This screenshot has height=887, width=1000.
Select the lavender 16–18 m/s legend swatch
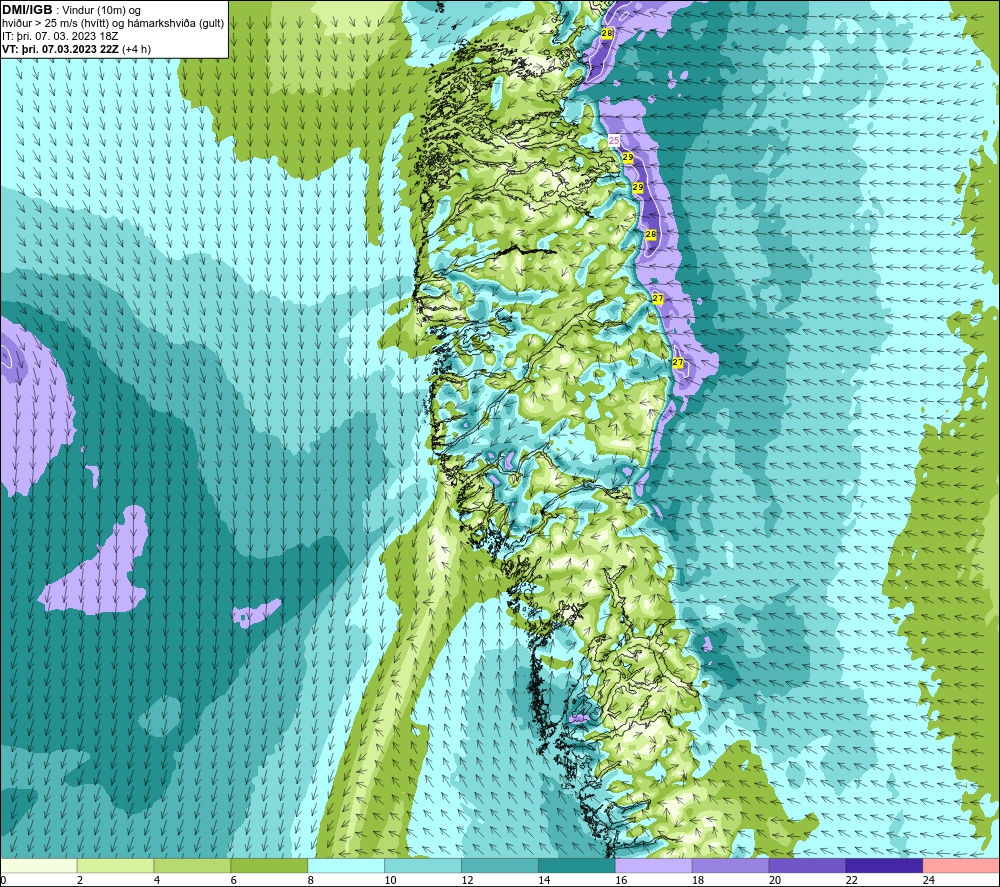coord(654,865)
